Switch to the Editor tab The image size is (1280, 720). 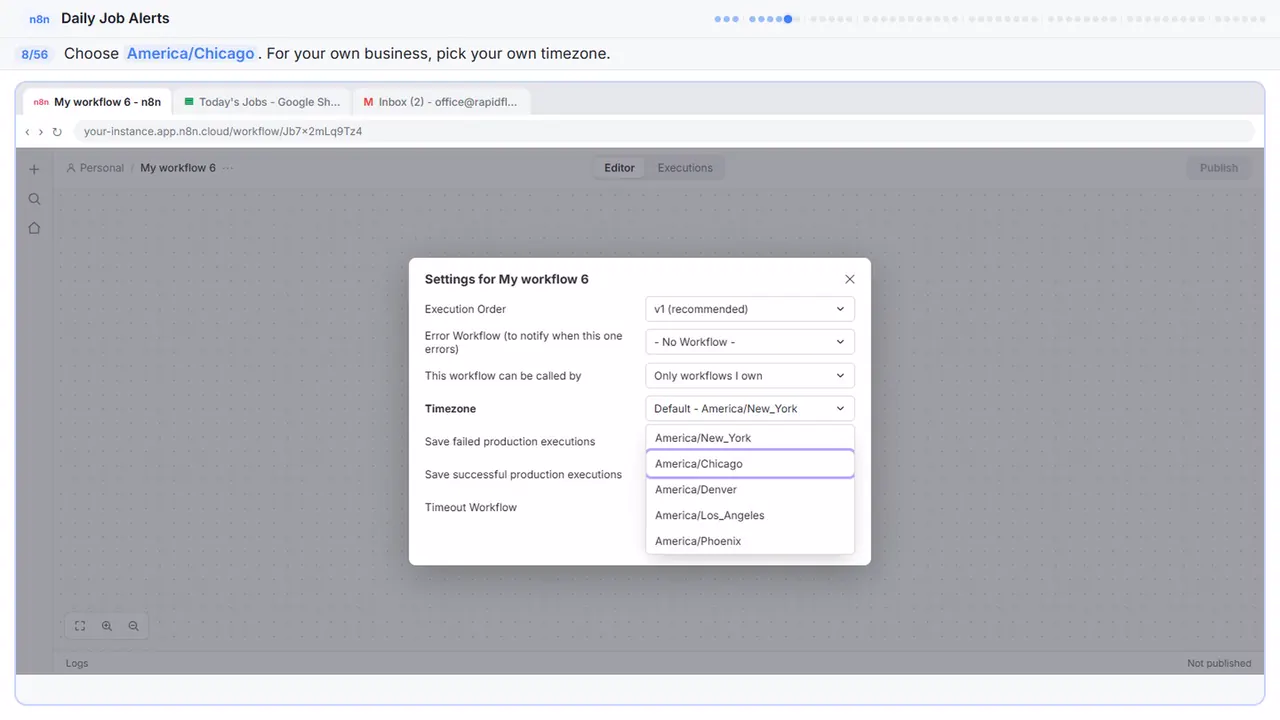(x=619, y=168)
